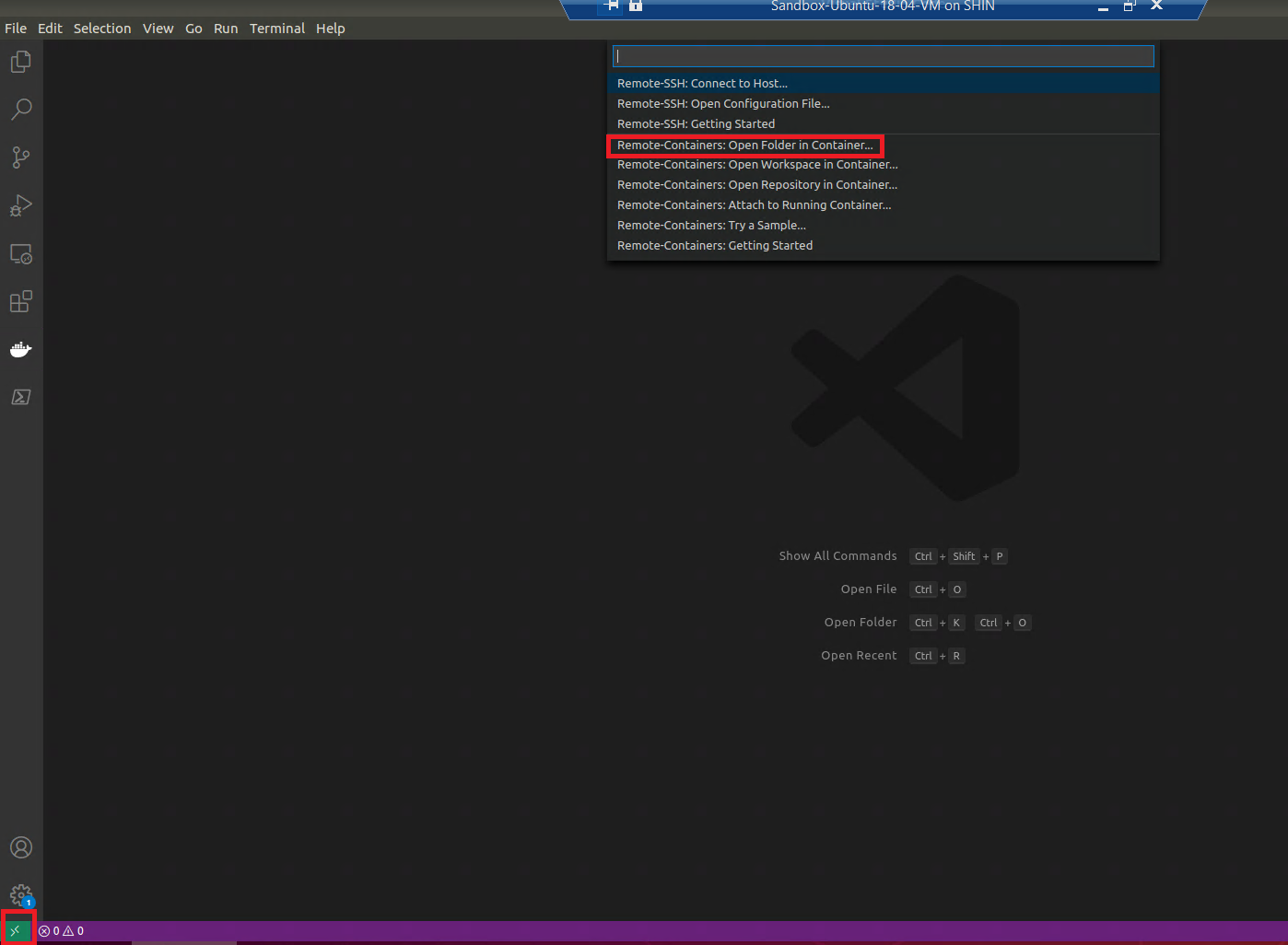The image size is (1288, 945).
Task: Open the Explorer view icon
Action: 20,62
